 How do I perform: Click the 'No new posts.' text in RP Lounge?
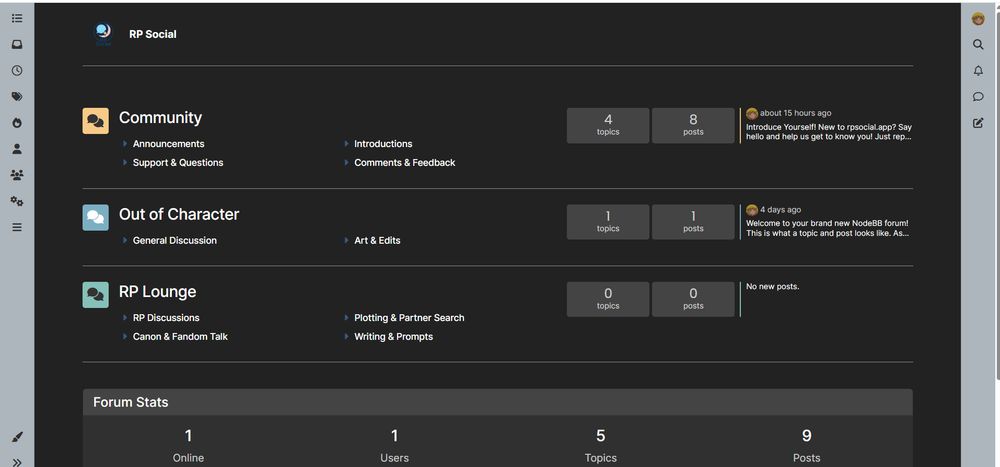(772, 287)
